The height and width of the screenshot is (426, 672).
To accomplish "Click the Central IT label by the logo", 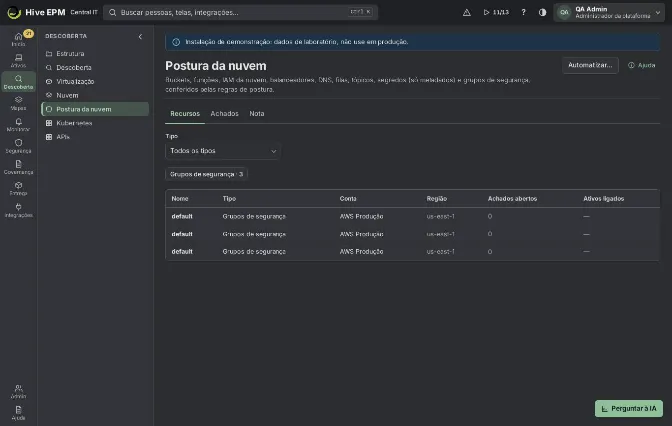I will tap(84, 12).
